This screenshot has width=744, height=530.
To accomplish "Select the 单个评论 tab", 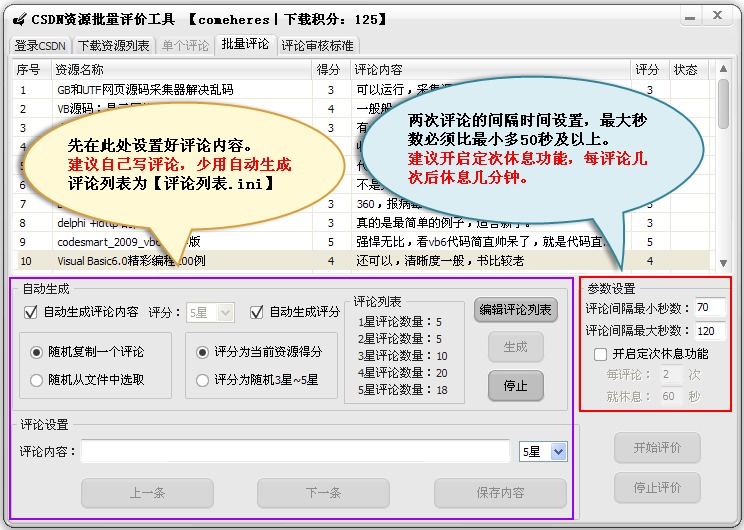I will point(185,46).
